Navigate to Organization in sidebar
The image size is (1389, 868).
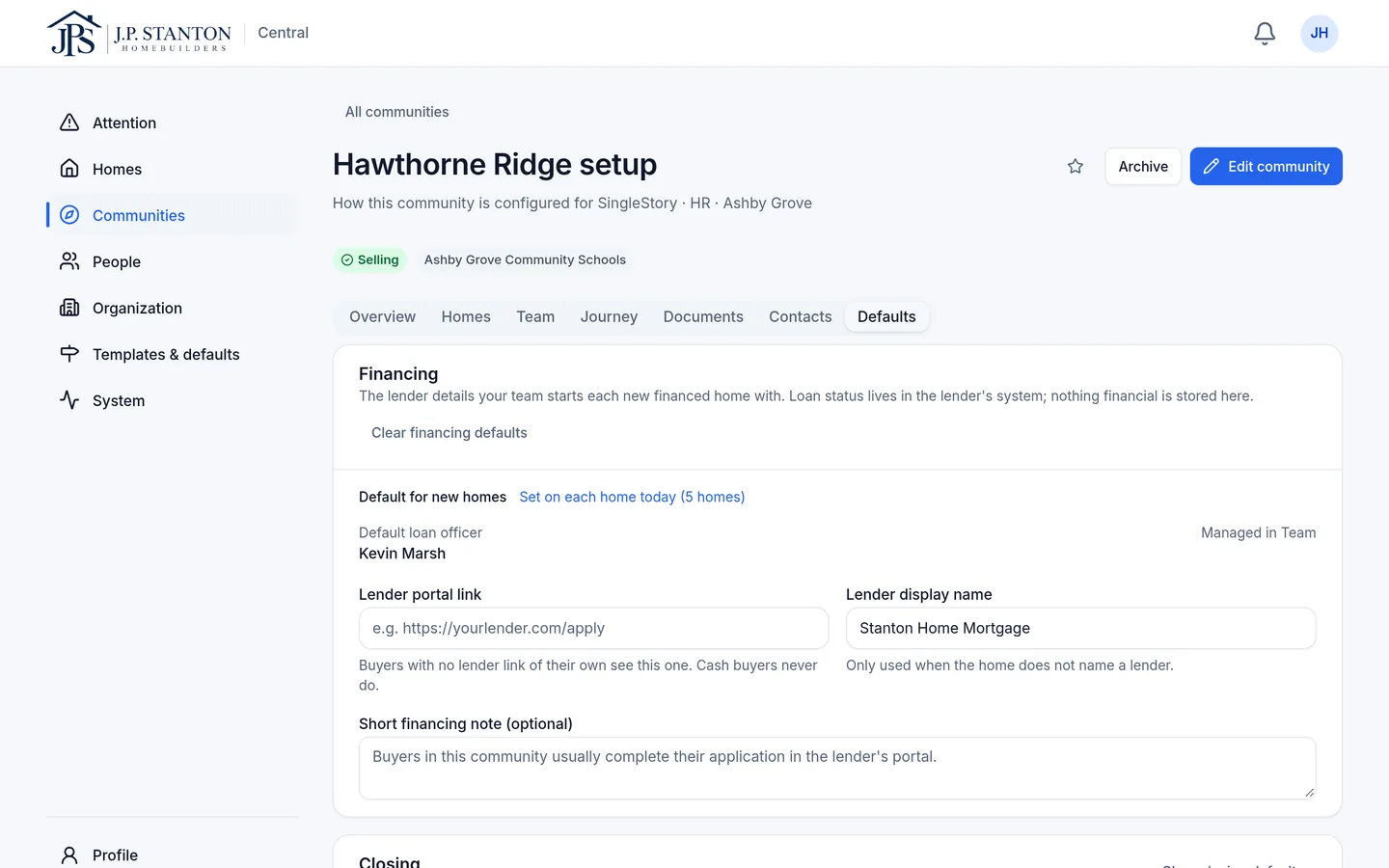pyautogui.click(x=137, y=309)
